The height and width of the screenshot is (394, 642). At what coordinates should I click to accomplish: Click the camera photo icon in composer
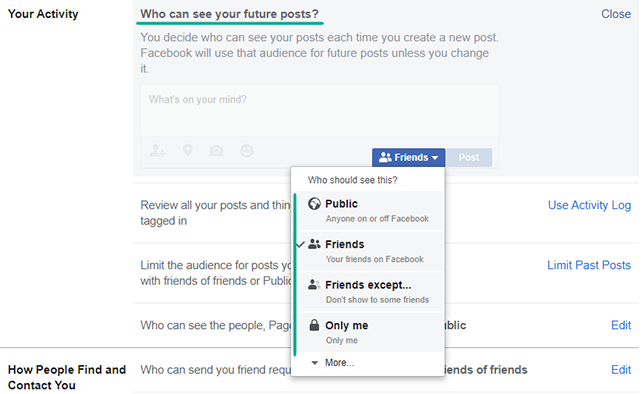coord(217,151)
